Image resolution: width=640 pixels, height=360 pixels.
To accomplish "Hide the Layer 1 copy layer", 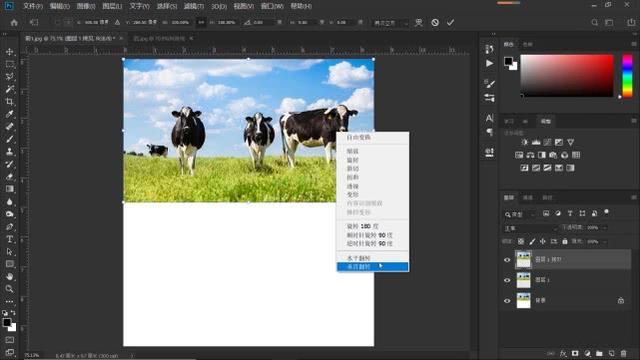I will tap(507, 260).
